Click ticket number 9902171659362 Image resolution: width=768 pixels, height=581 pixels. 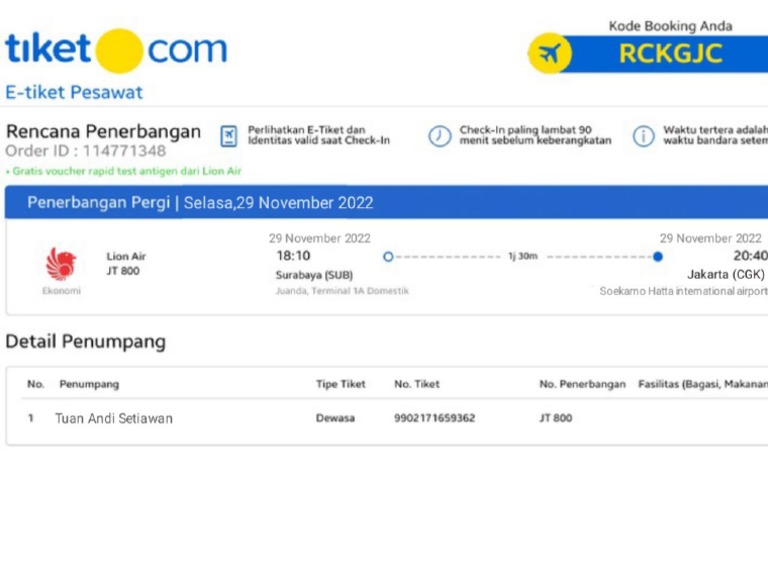tap(435, 418)
